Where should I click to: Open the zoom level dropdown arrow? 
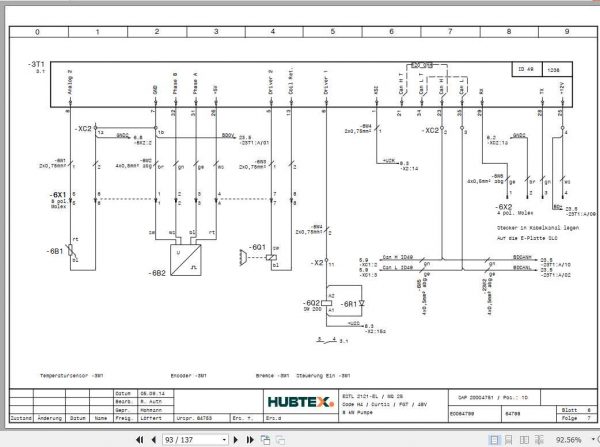coord(593,439)
